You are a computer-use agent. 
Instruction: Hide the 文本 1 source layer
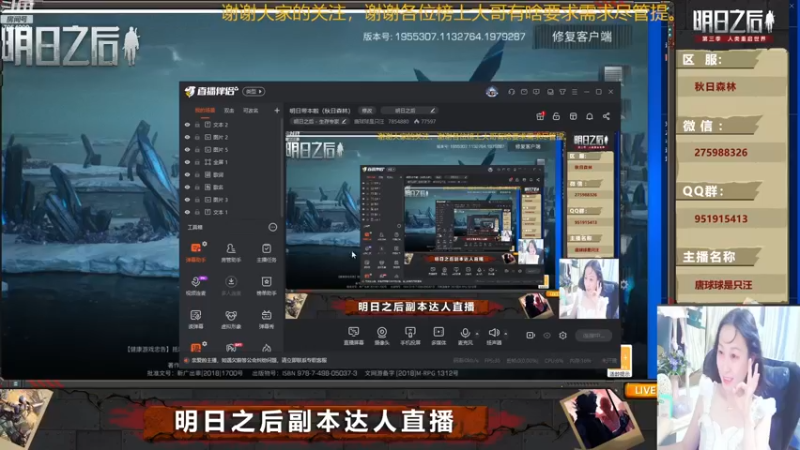point(187,212)
